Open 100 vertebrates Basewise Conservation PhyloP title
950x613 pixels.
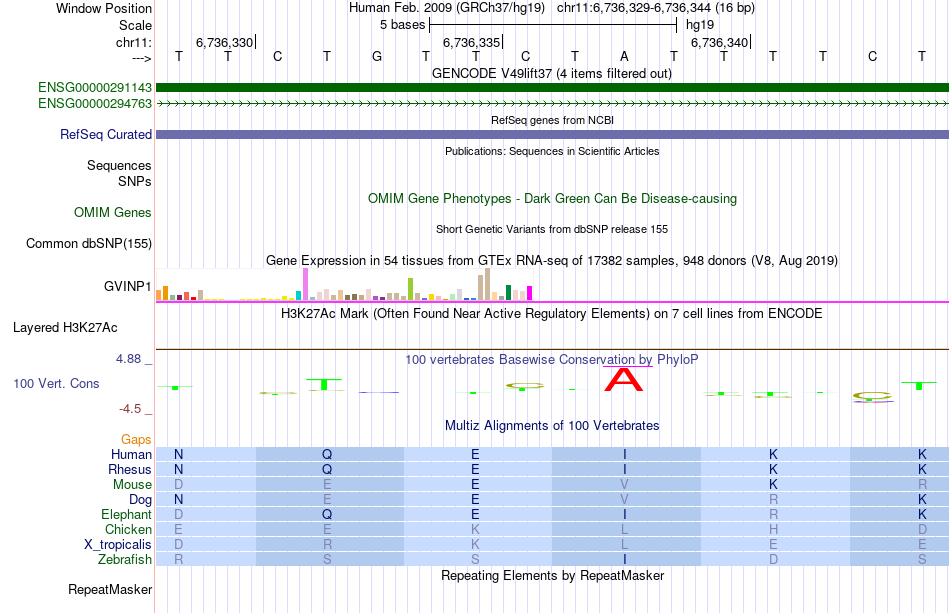pyautogui.click(x=552, y=359)
